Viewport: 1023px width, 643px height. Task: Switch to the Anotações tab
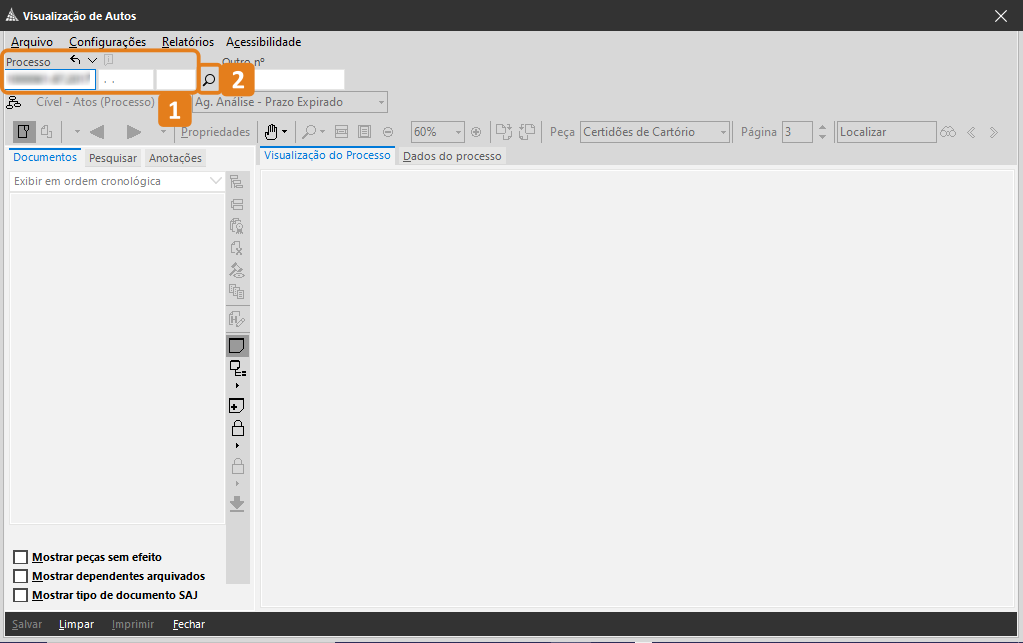pos(176,158)
